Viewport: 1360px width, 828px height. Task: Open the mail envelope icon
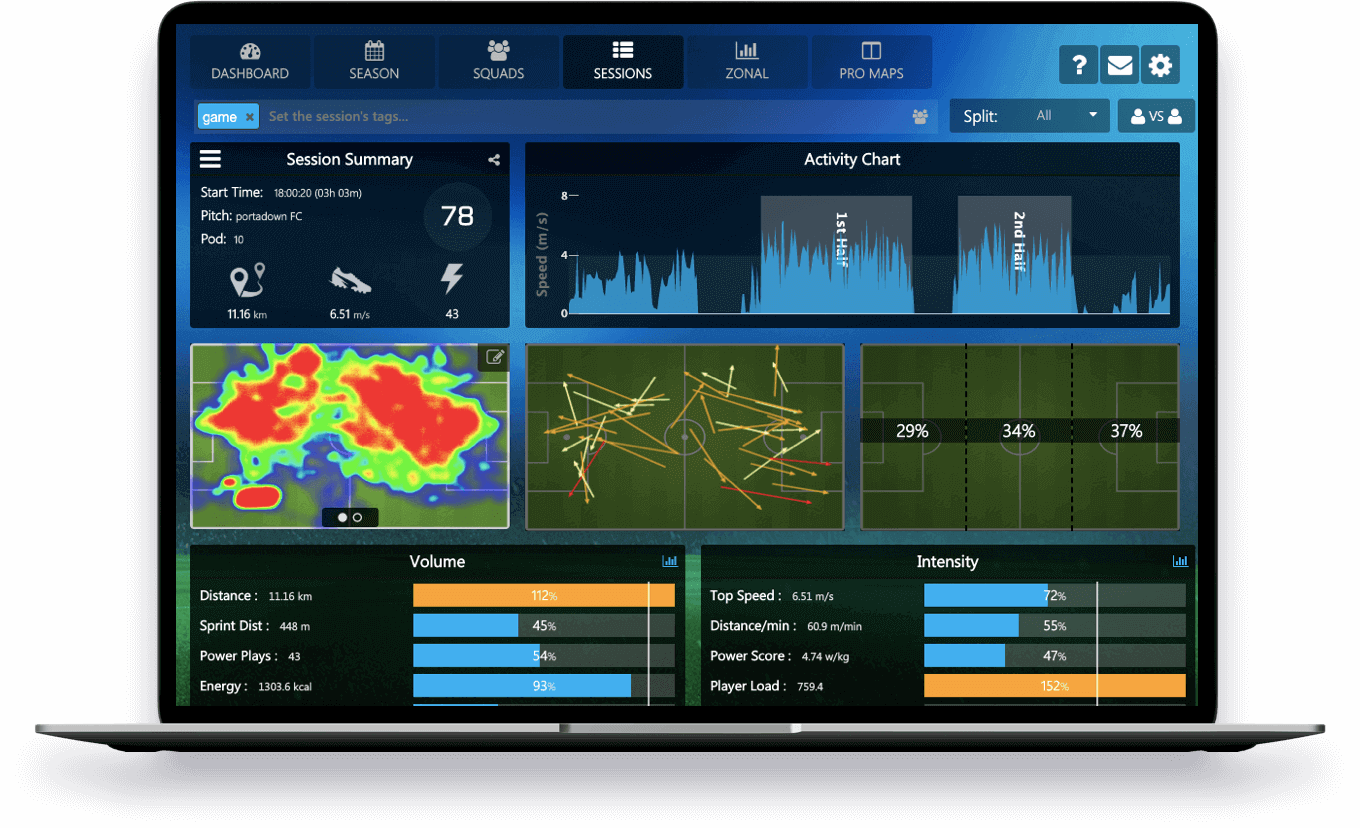[1120, 65]
